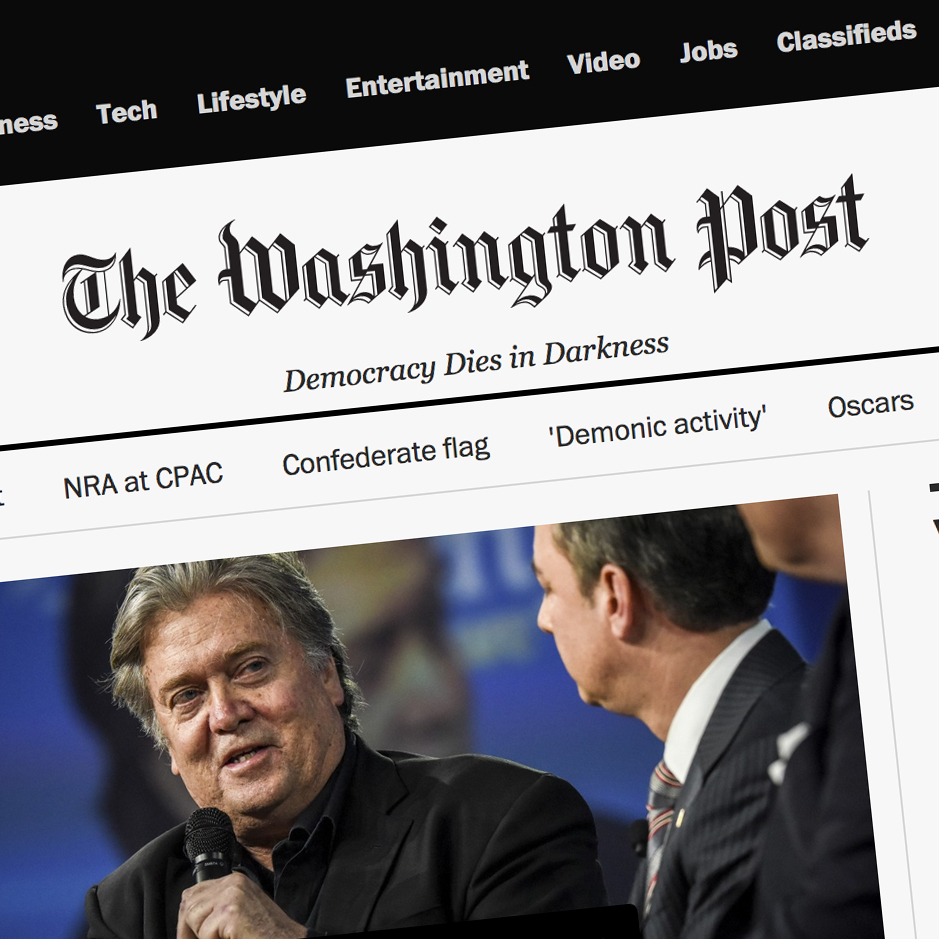Screen dimensions: 939x939
Task: Visit the Jobs page
Action: (x=708, y=51)
